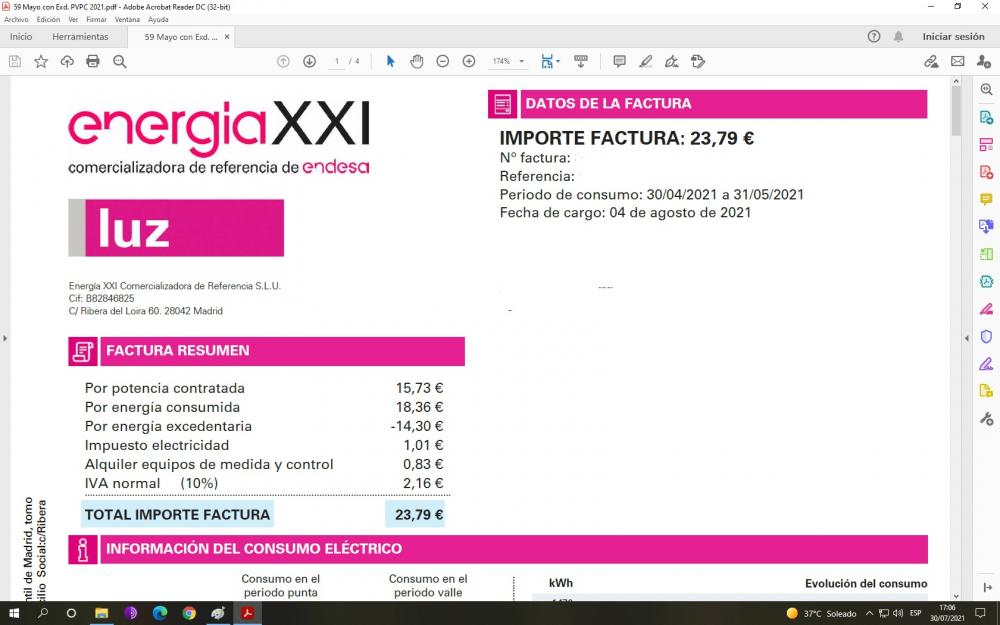Open the Firmar menu
This screenshot has width=1000, height=625.
[x=96, y=19]
